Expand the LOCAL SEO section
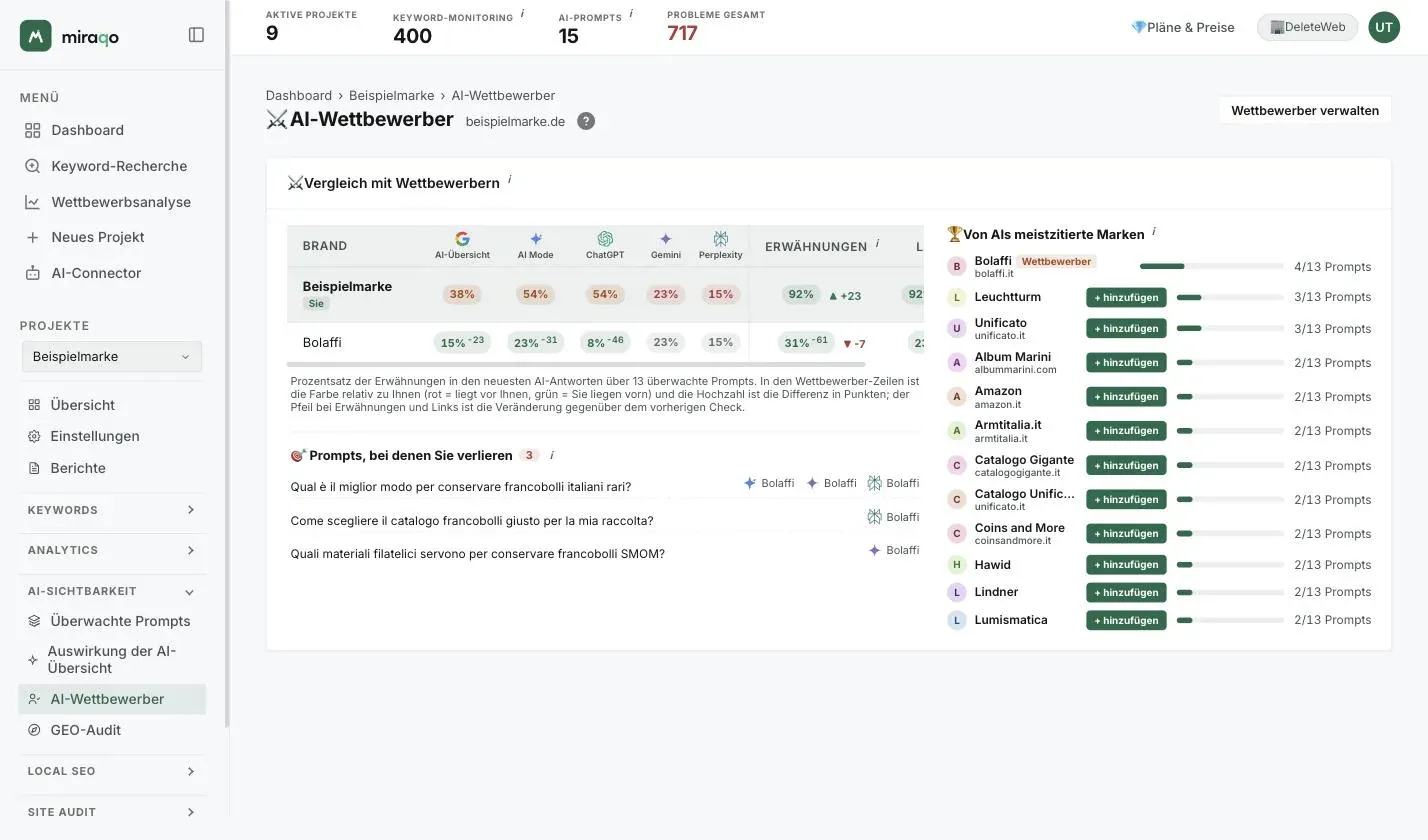The height and width of the screenshot is (840, 1428). coord(112,771)
